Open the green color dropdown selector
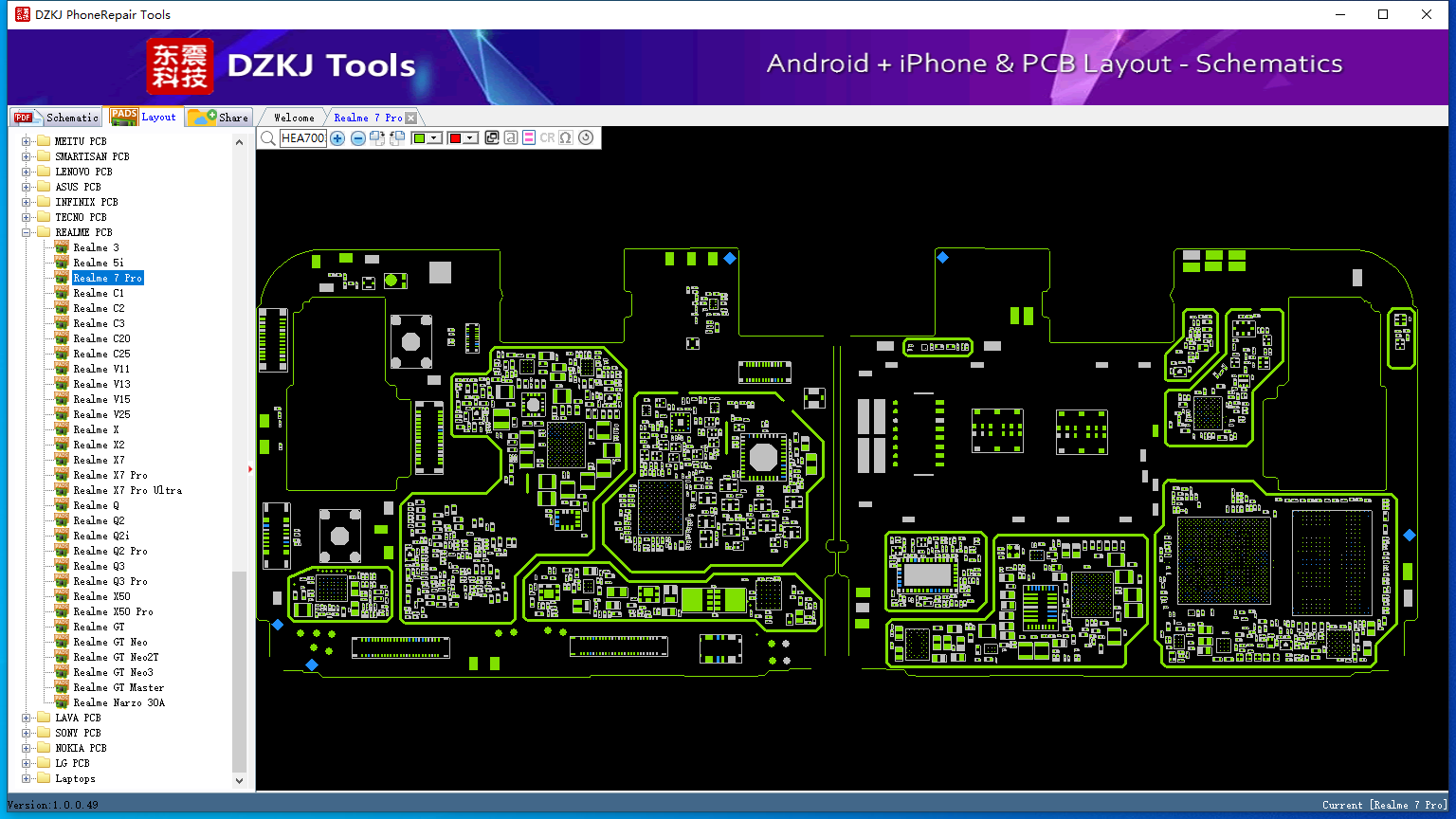1456x819 pixels. 433,137
